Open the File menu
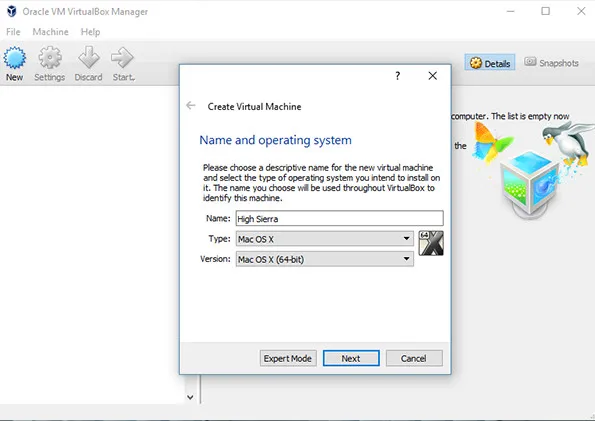Viewport: 595px width, 421px height. 13,32
